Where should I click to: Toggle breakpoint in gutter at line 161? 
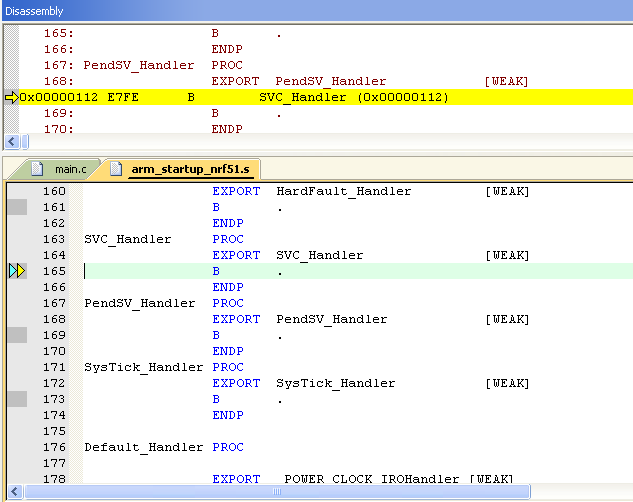(17, 207)
